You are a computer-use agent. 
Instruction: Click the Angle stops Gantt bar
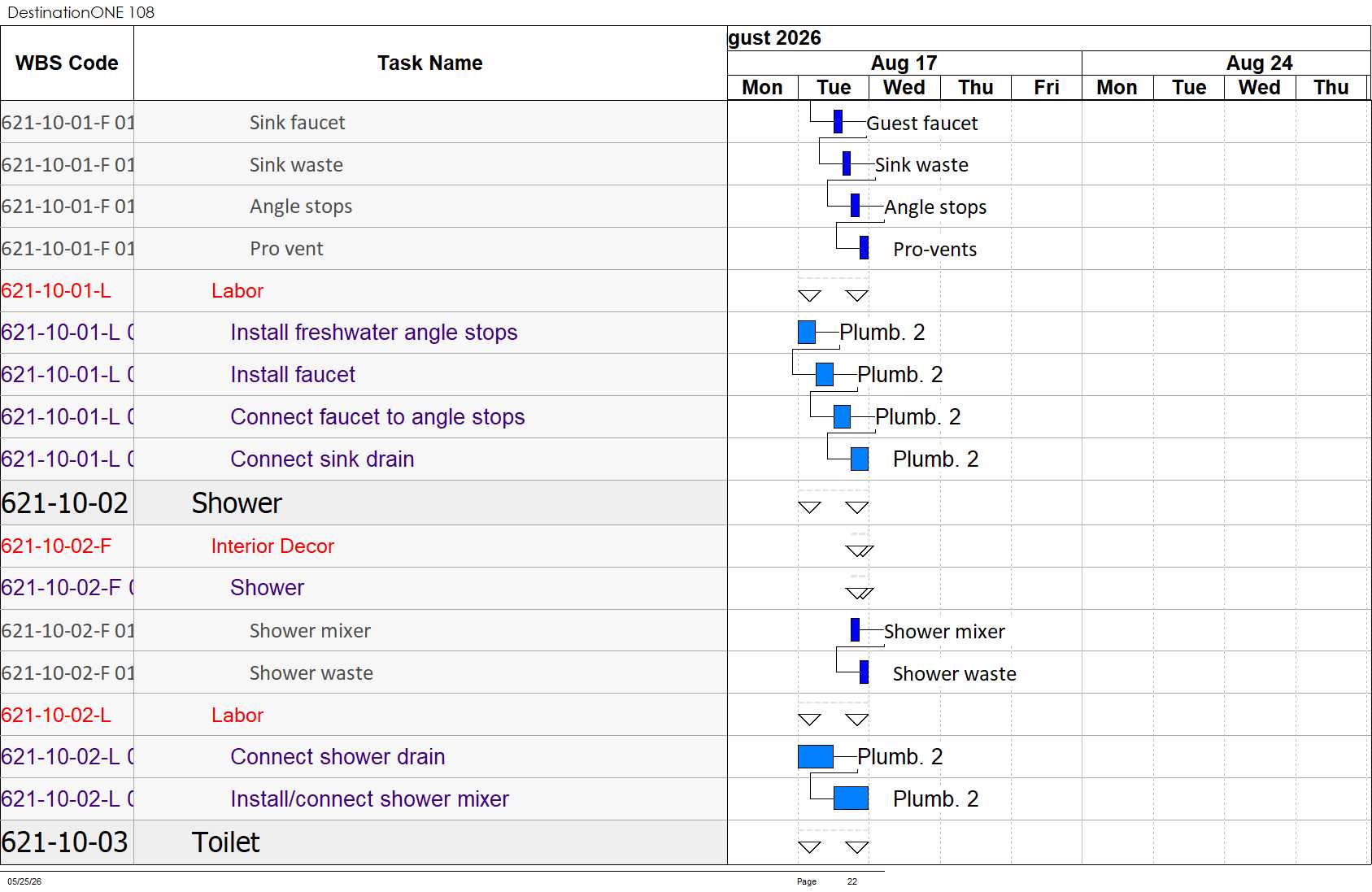855,205
